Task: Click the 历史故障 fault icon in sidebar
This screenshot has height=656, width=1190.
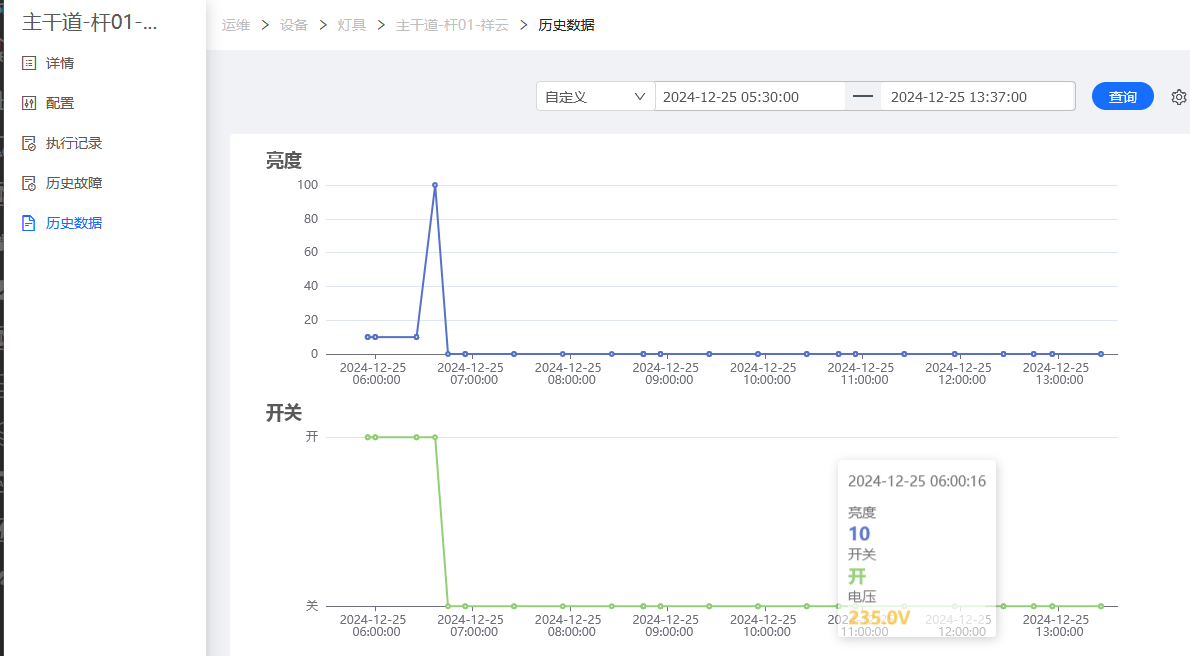Action: click(x=29, y=183)
